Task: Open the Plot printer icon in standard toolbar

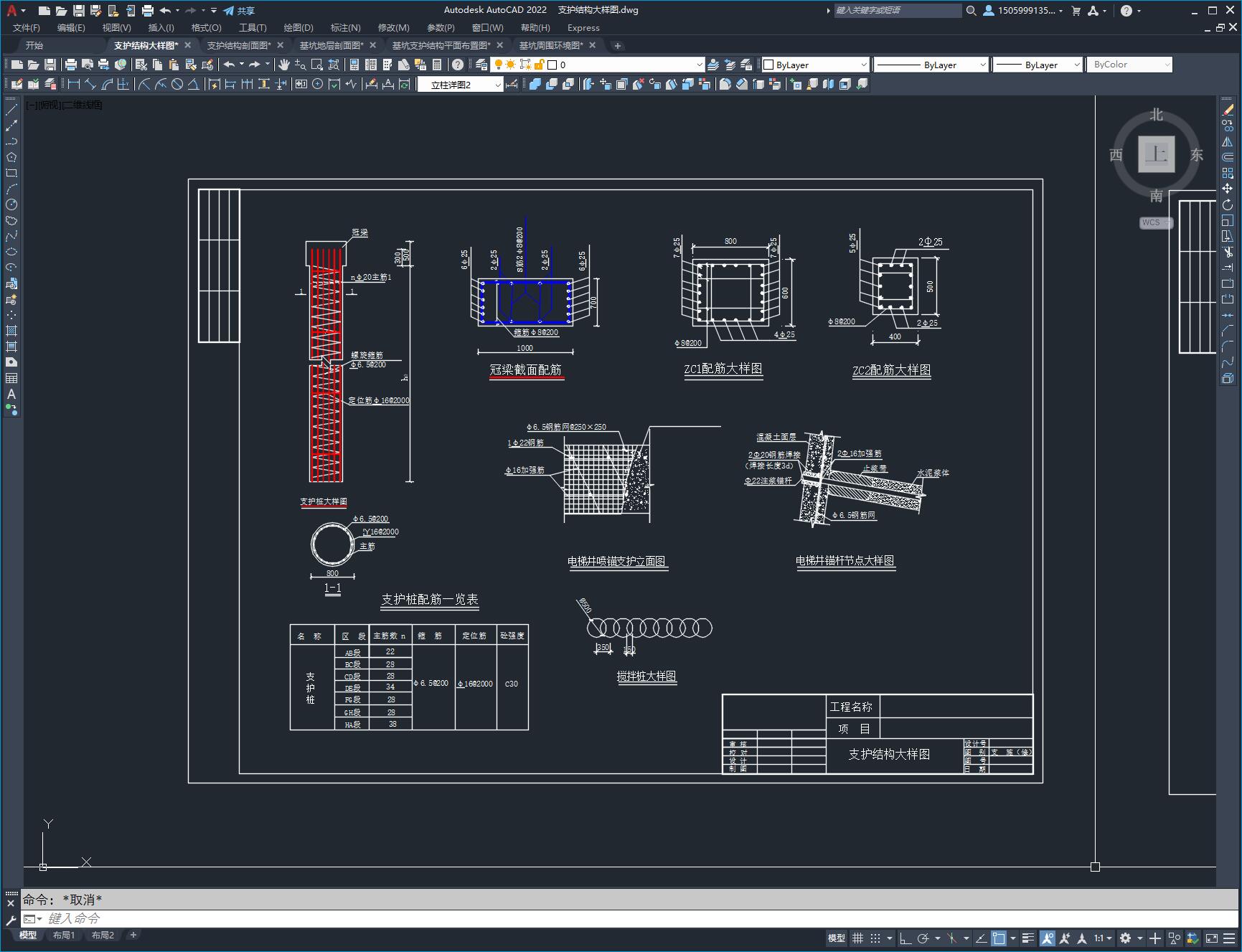Action: (x=71, y=65)
